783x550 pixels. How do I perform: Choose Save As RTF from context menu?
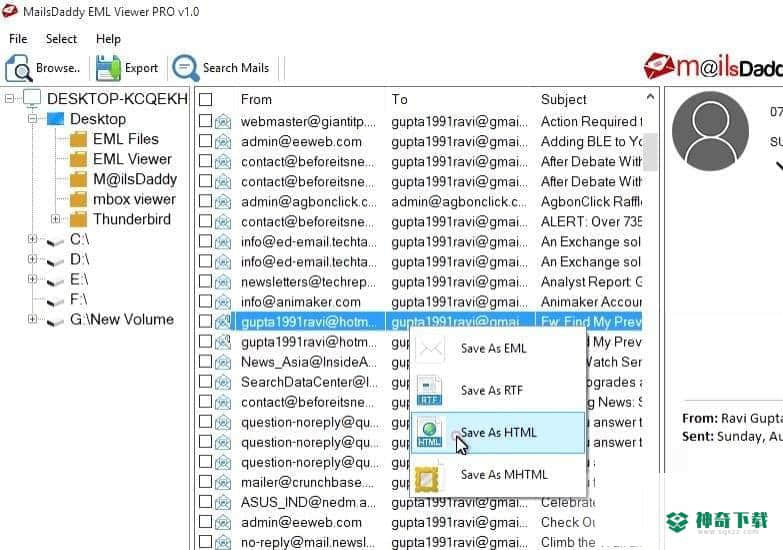tap(498, 390)
